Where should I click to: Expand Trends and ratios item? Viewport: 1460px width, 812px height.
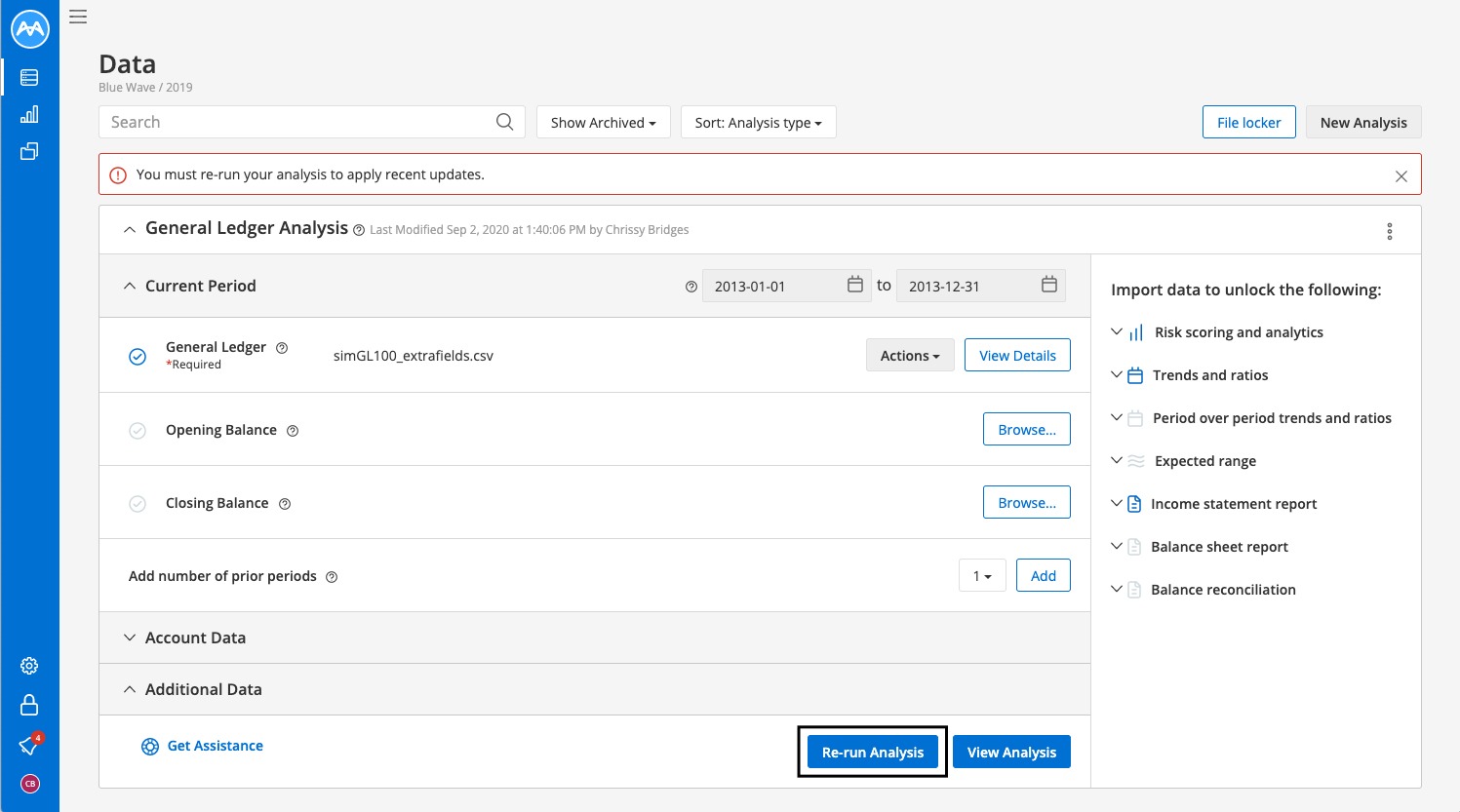[x=1118, y=374]
